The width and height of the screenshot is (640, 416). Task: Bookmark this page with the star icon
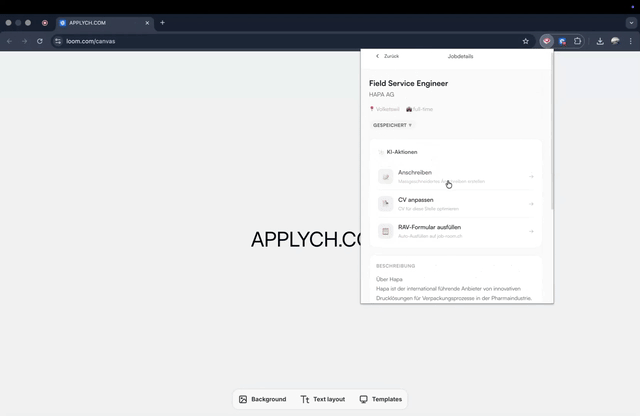click(526, 41)
